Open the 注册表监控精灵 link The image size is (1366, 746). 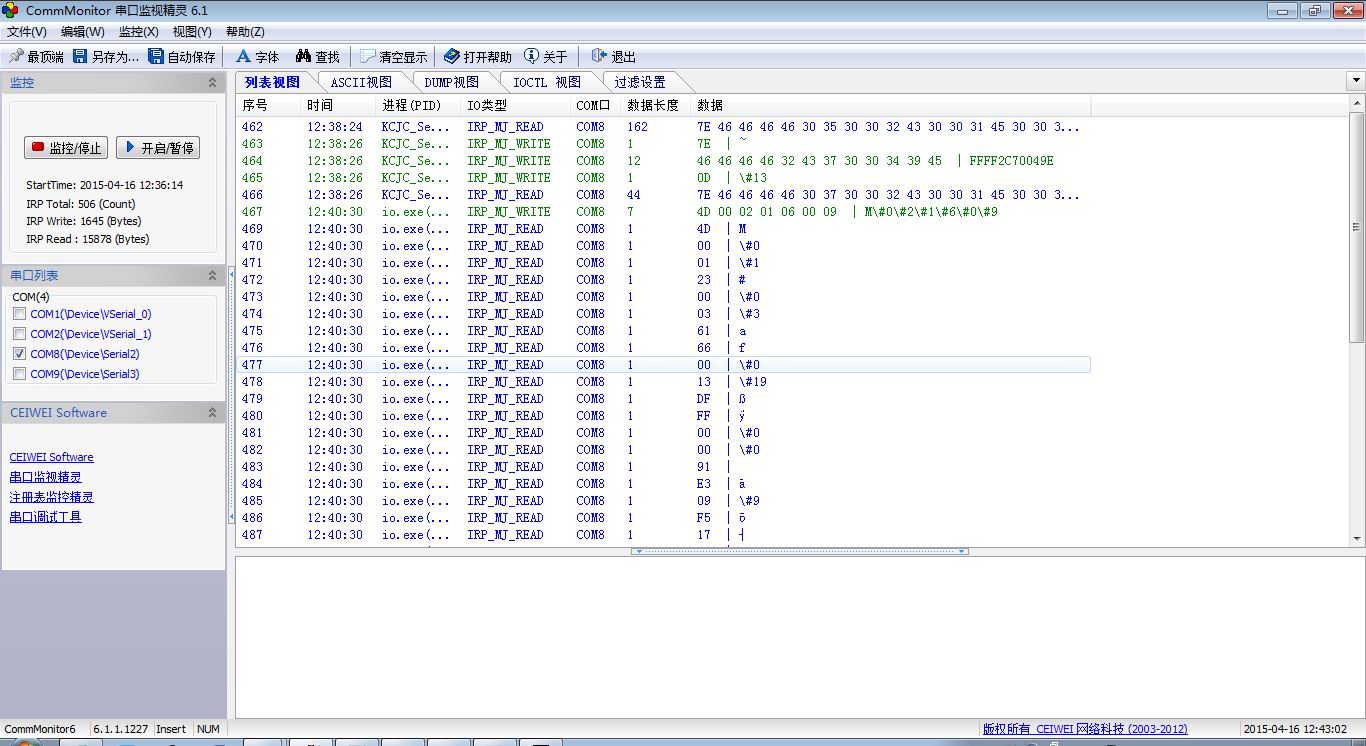(x=51, y=497)
